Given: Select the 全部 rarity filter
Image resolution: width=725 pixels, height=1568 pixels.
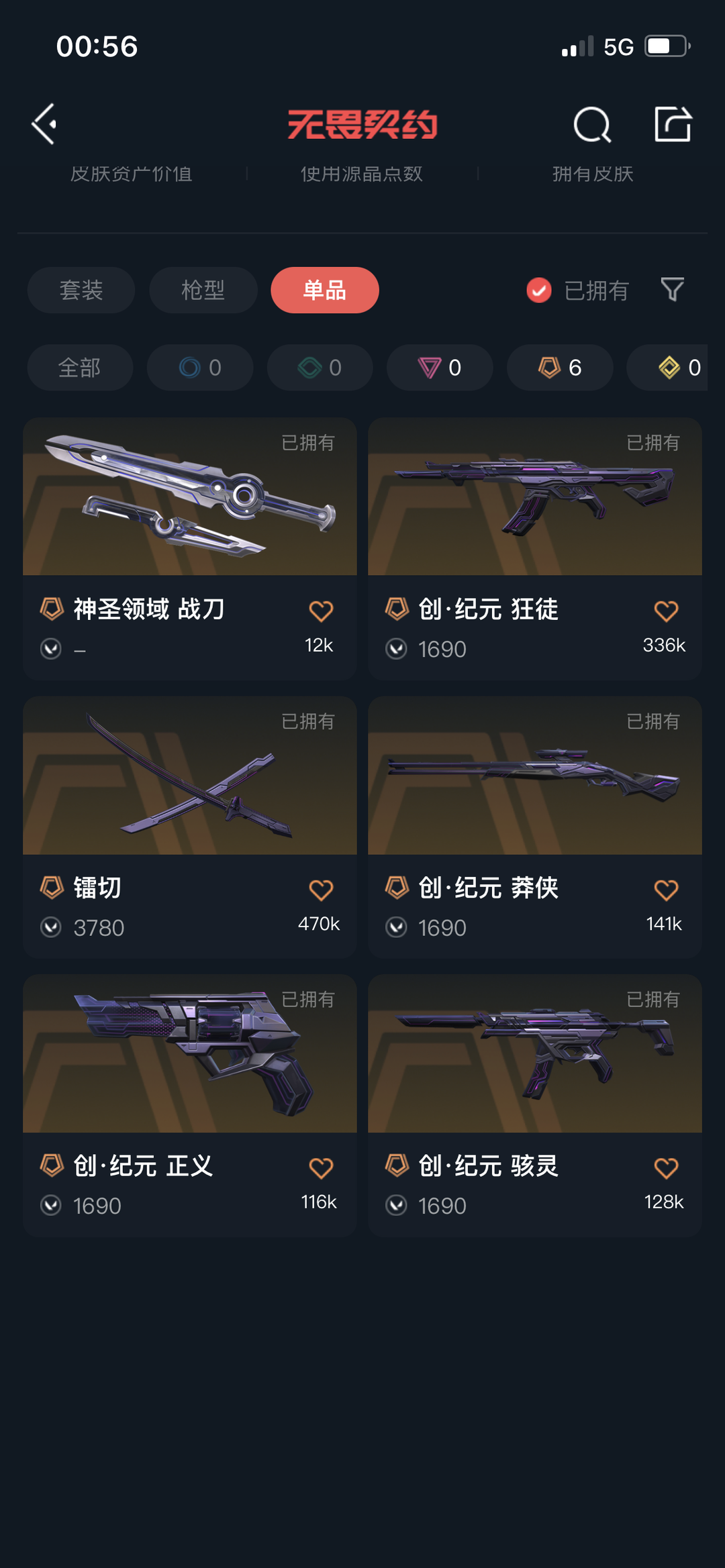Looking at the screenshot, I should 80,368.
